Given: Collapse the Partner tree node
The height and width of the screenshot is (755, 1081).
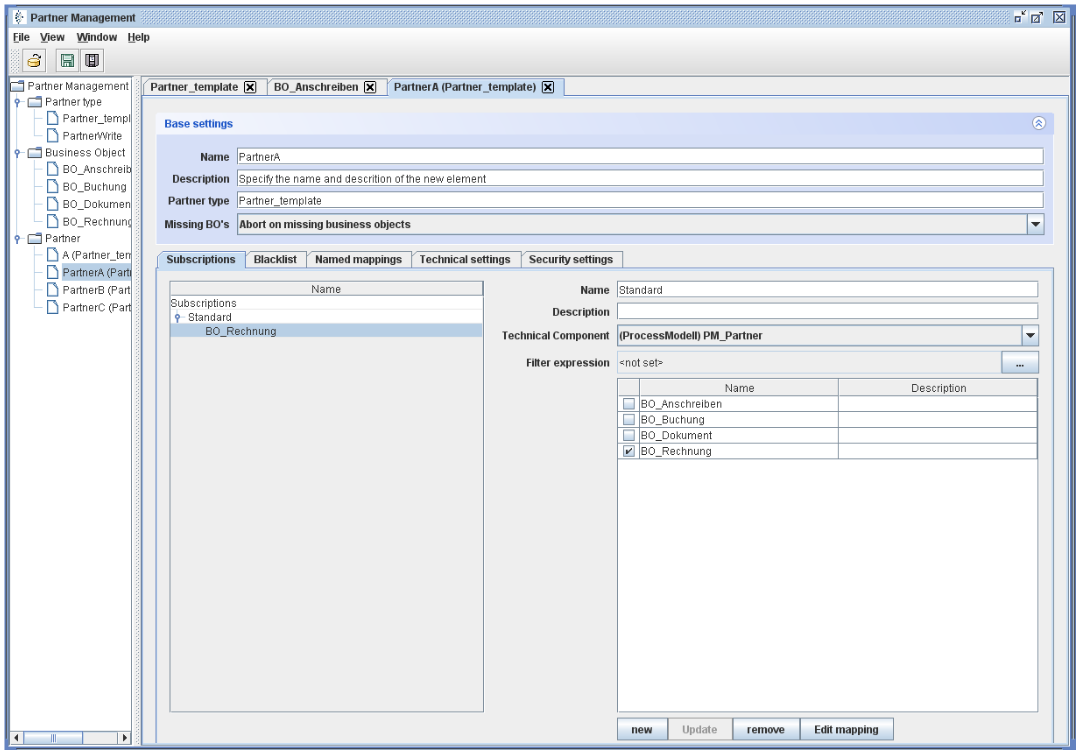Looking at the screenshot, I should [x=18, y=239].
